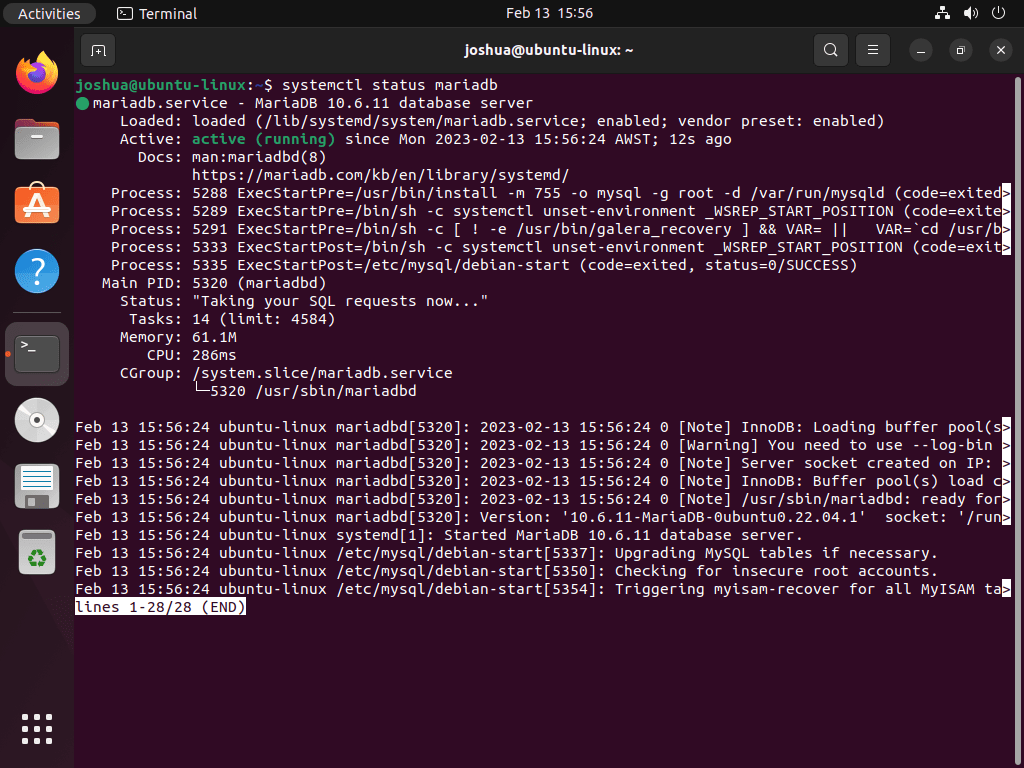
Task: Open the Help application icon
Action: tap(36, 271)
